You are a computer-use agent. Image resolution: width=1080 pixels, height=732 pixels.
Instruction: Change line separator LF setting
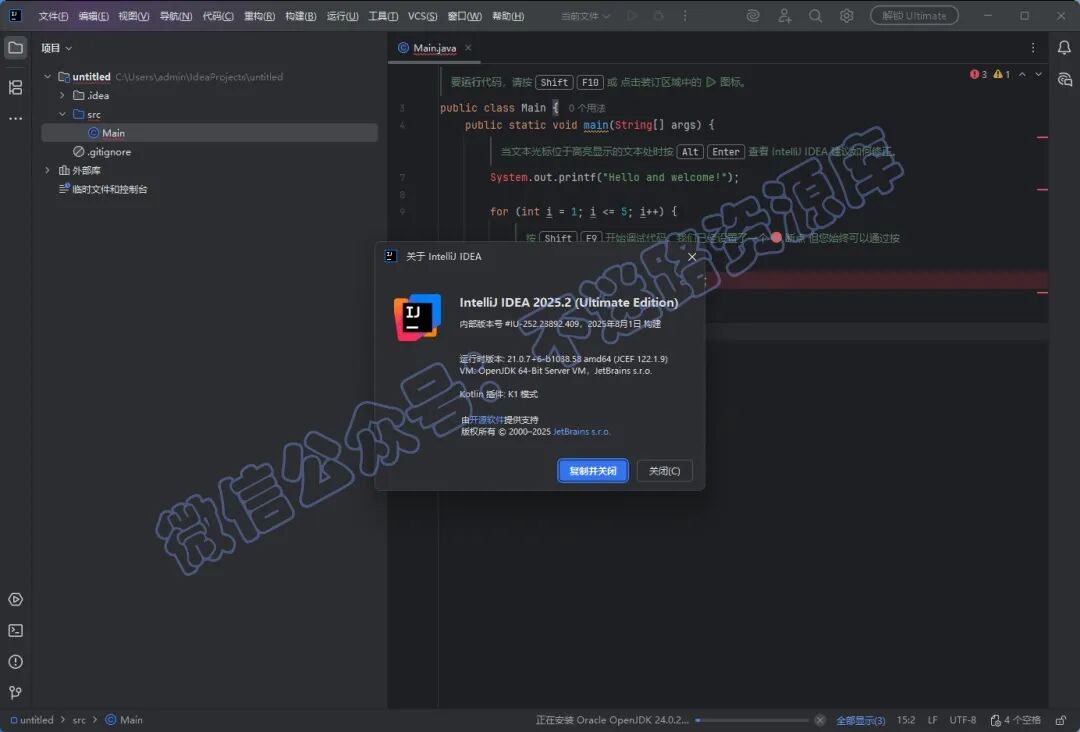coord(933,720)
